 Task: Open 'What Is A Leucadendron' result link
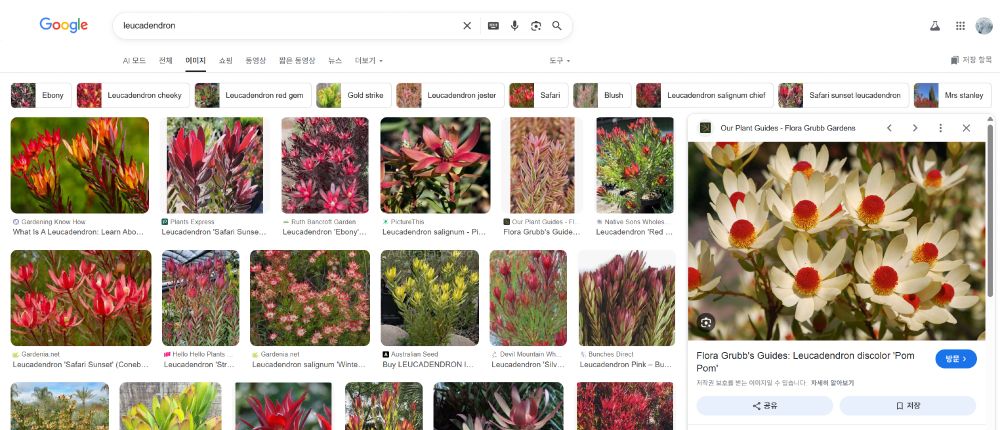click(78, 232)
